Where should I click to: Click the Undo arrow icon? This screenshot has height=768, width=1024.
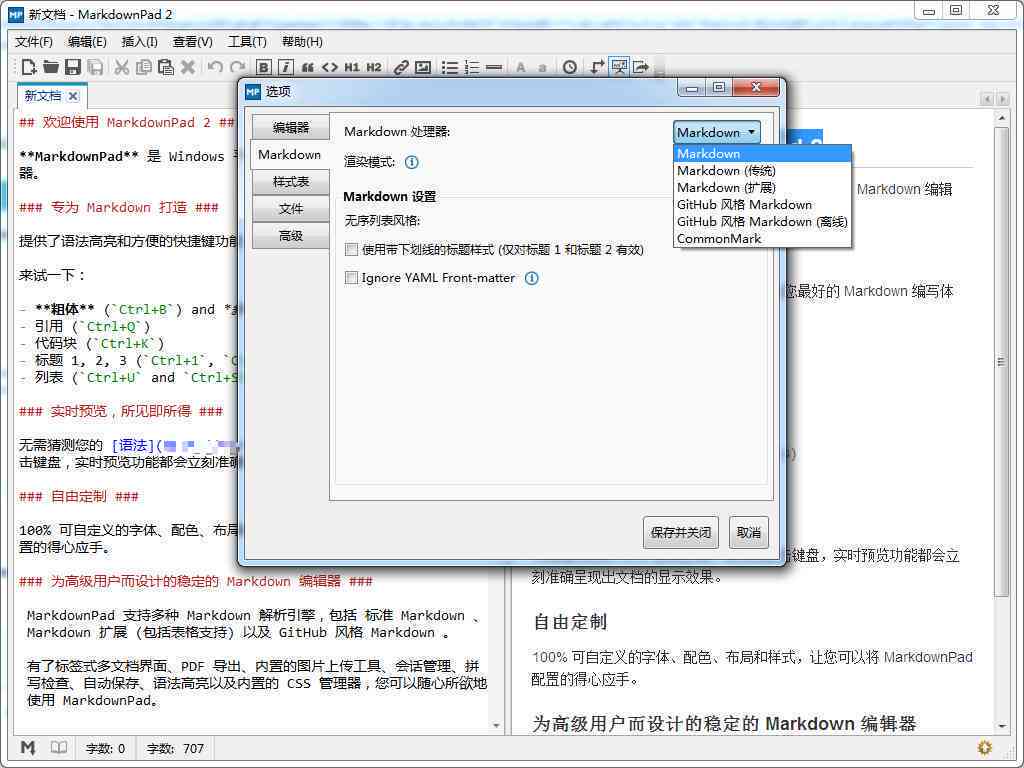click(215, 67)
